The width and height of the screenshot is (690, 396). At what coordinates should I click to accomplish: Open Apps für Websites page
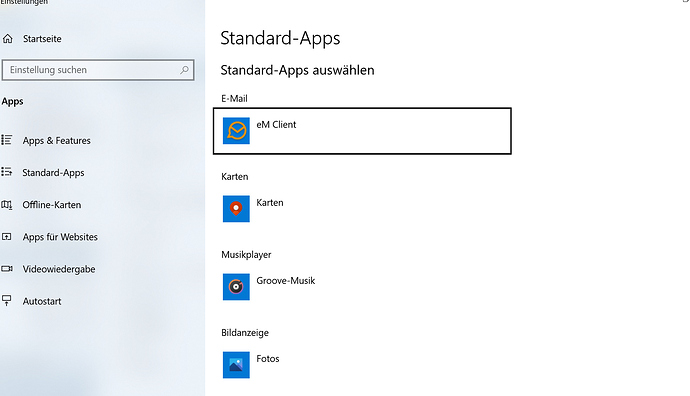[60, 237]
